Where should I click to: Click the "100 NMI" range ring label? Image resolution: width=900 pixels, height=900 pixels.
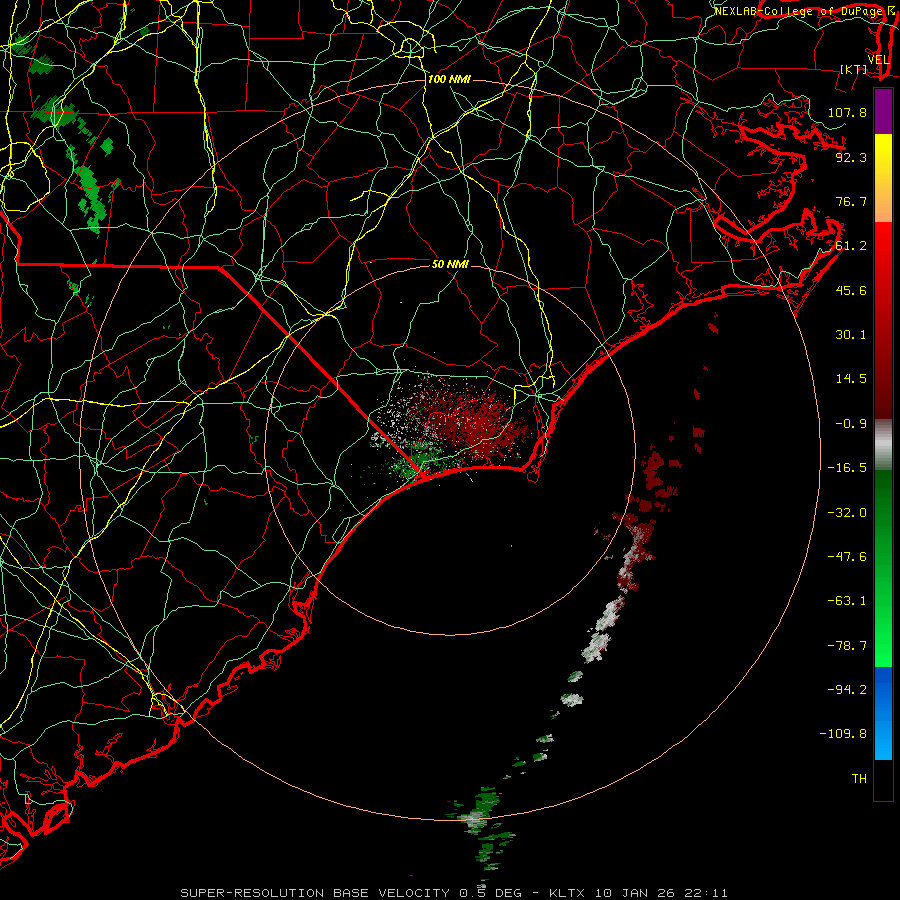click(449, 79)
